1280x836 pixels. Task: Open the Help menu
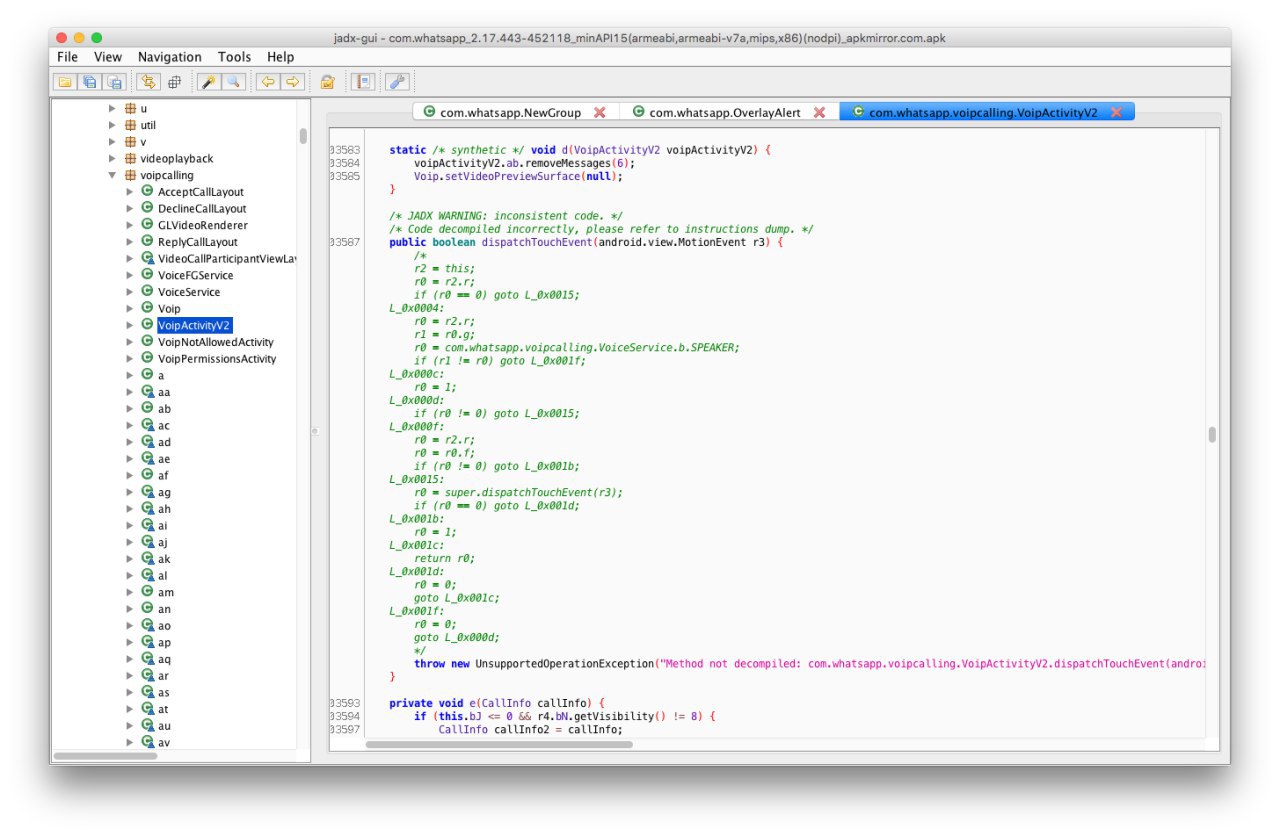click(x=281, y=57)
